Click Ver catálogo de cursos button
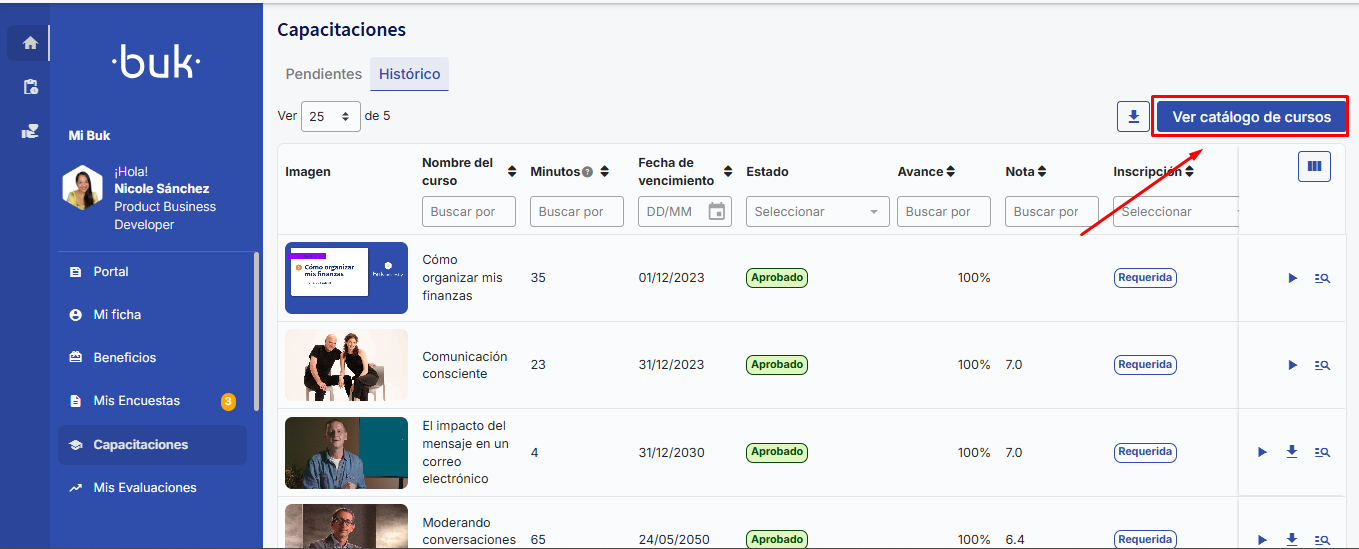This screenshot has width=1359, height=549. click(x=1251, y=117)
